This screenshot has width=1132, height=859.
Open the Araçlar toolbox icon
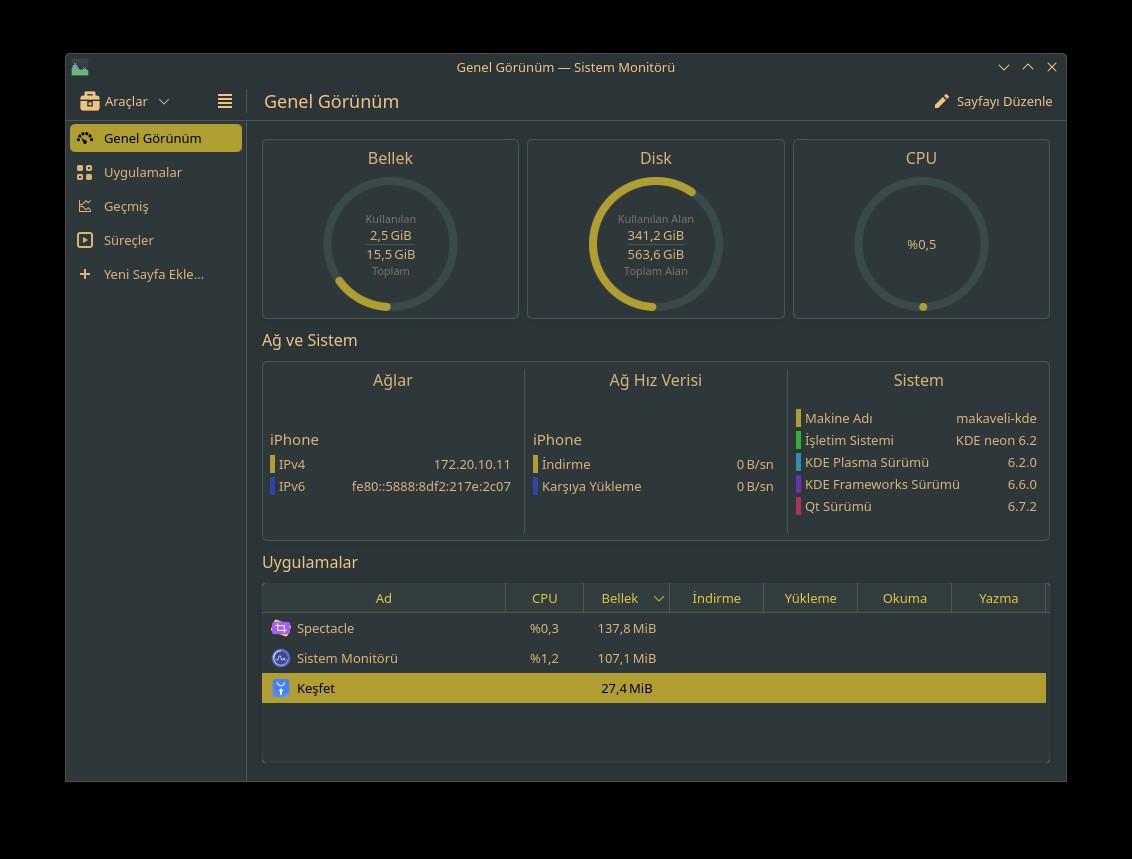(90, 101)
